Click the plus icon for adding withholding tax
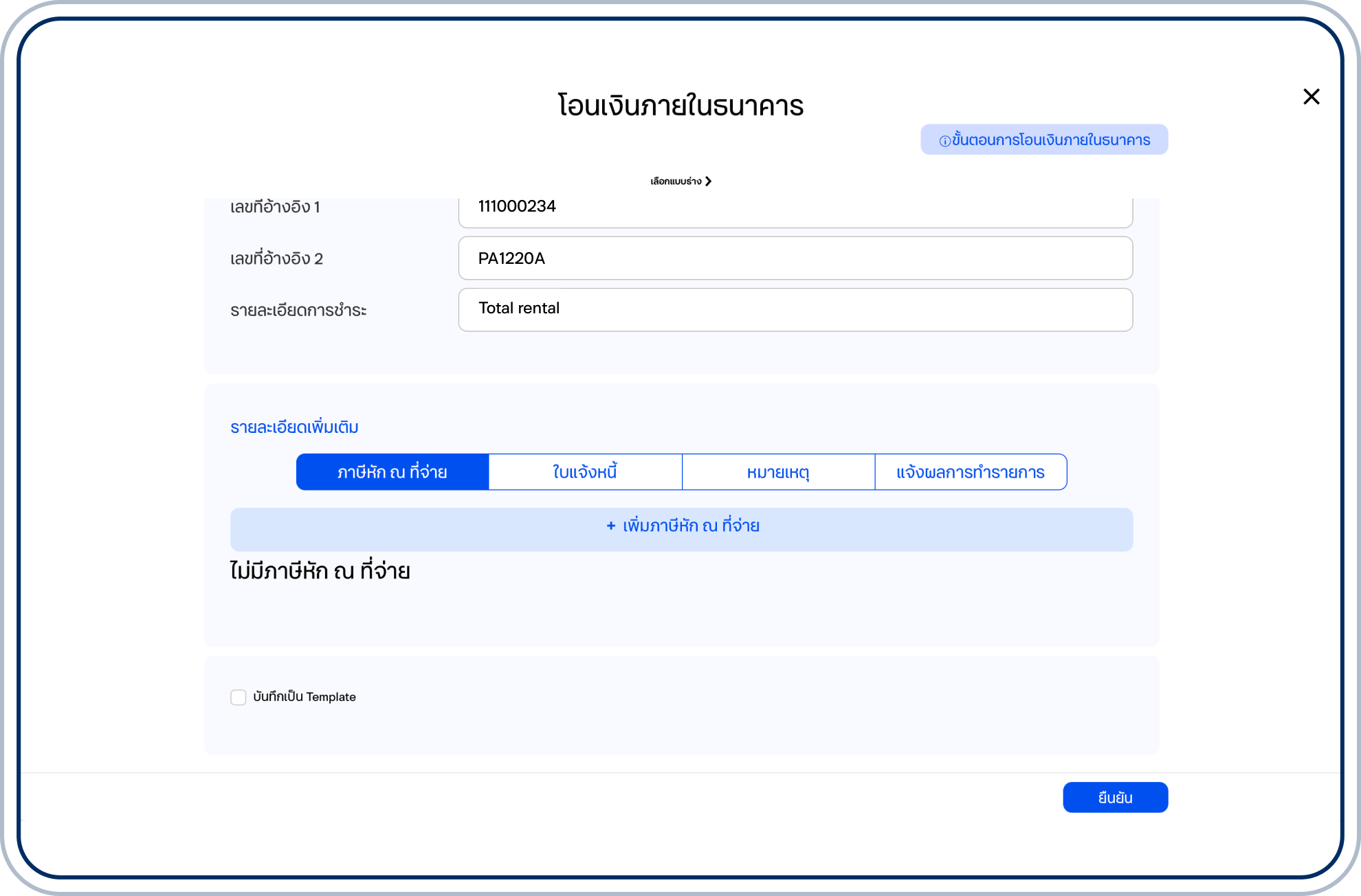The image size is (1361, 896). [x=610, y=526]
